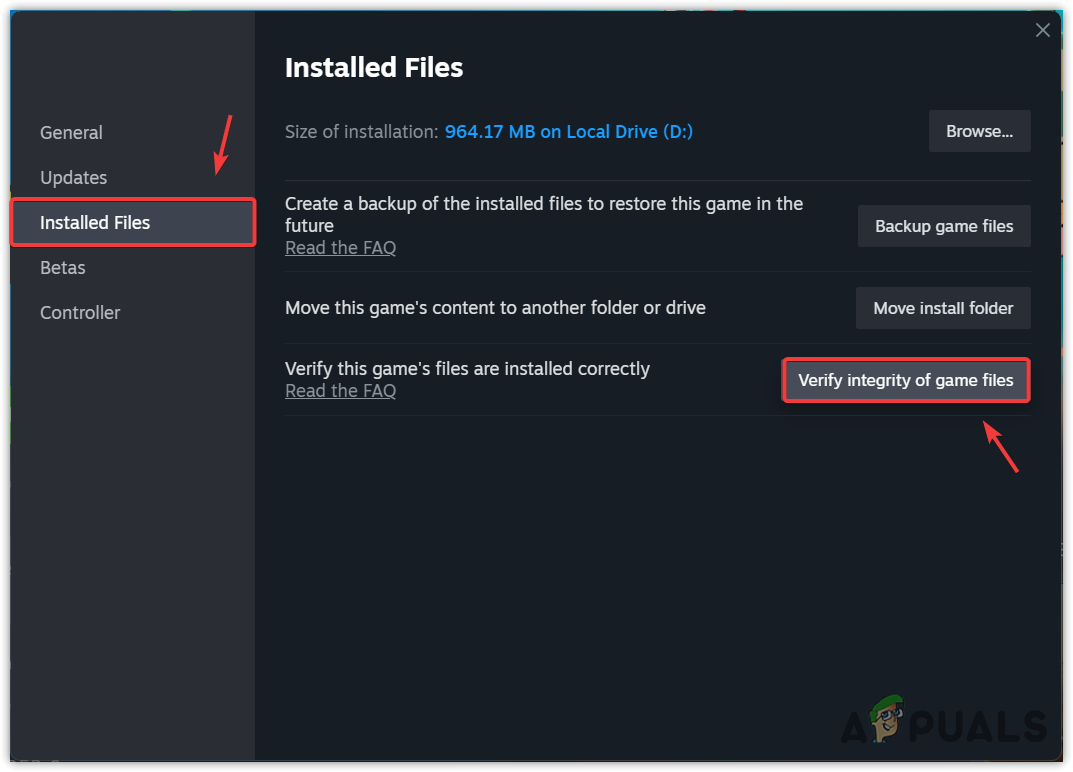The height and width of the screenshot is (772, 1073).
Task: Click the Installed Files page heading
Action: pos(374,67)
